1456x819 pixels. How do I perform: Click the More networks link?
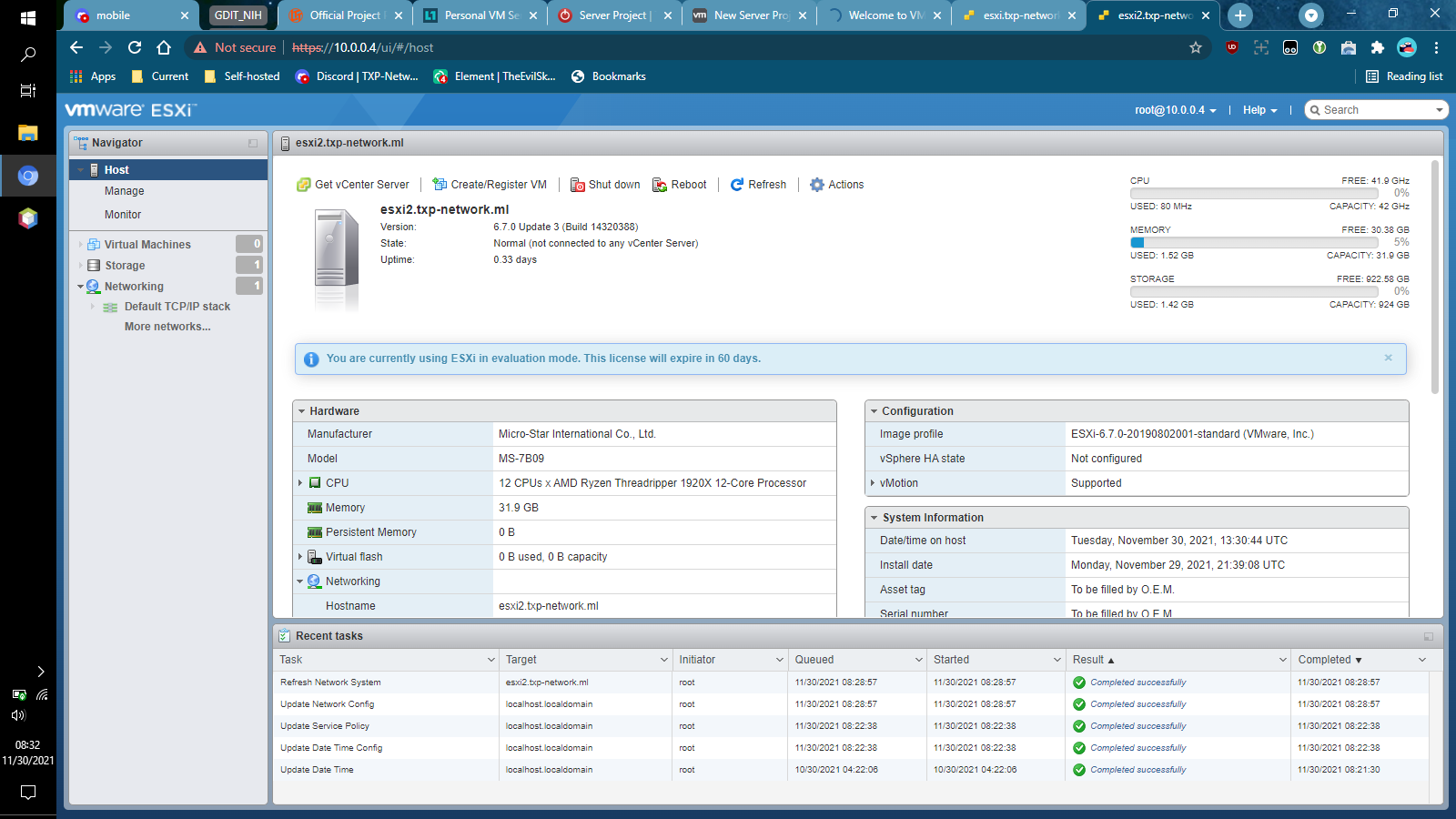tap(167, 326)
